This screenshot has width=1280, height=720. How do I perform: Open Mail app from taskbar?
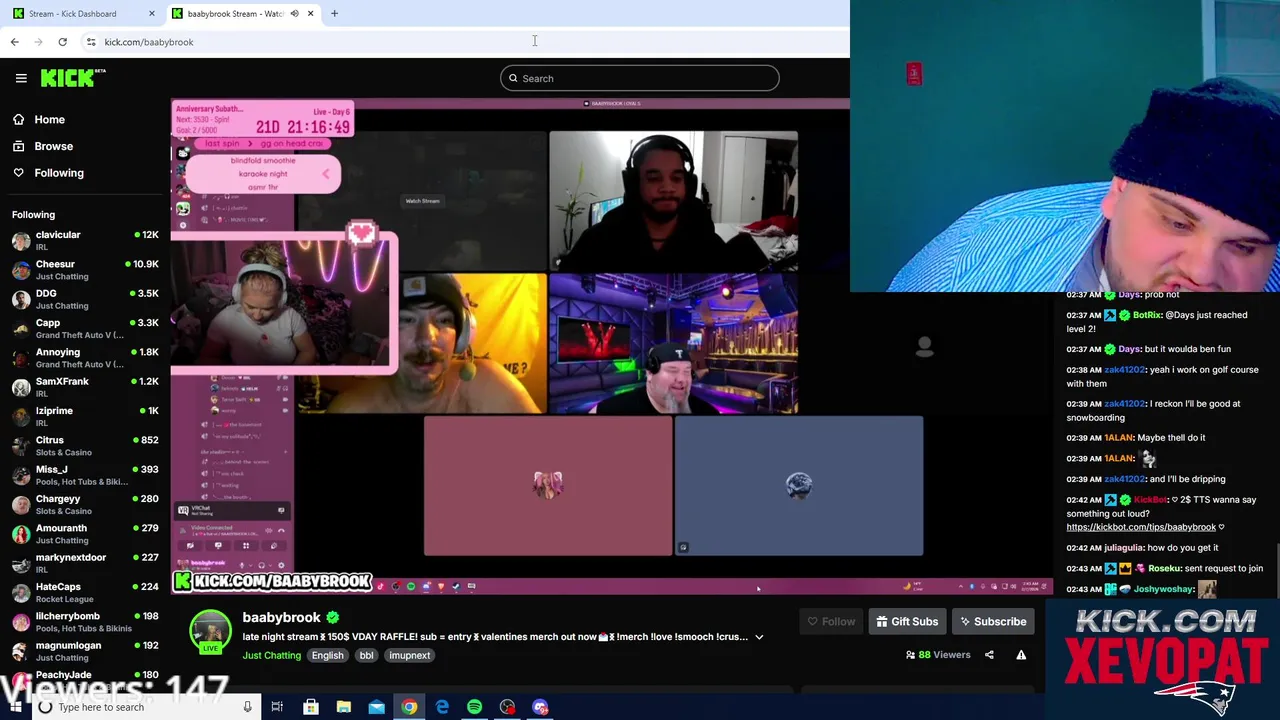(376, 707)
